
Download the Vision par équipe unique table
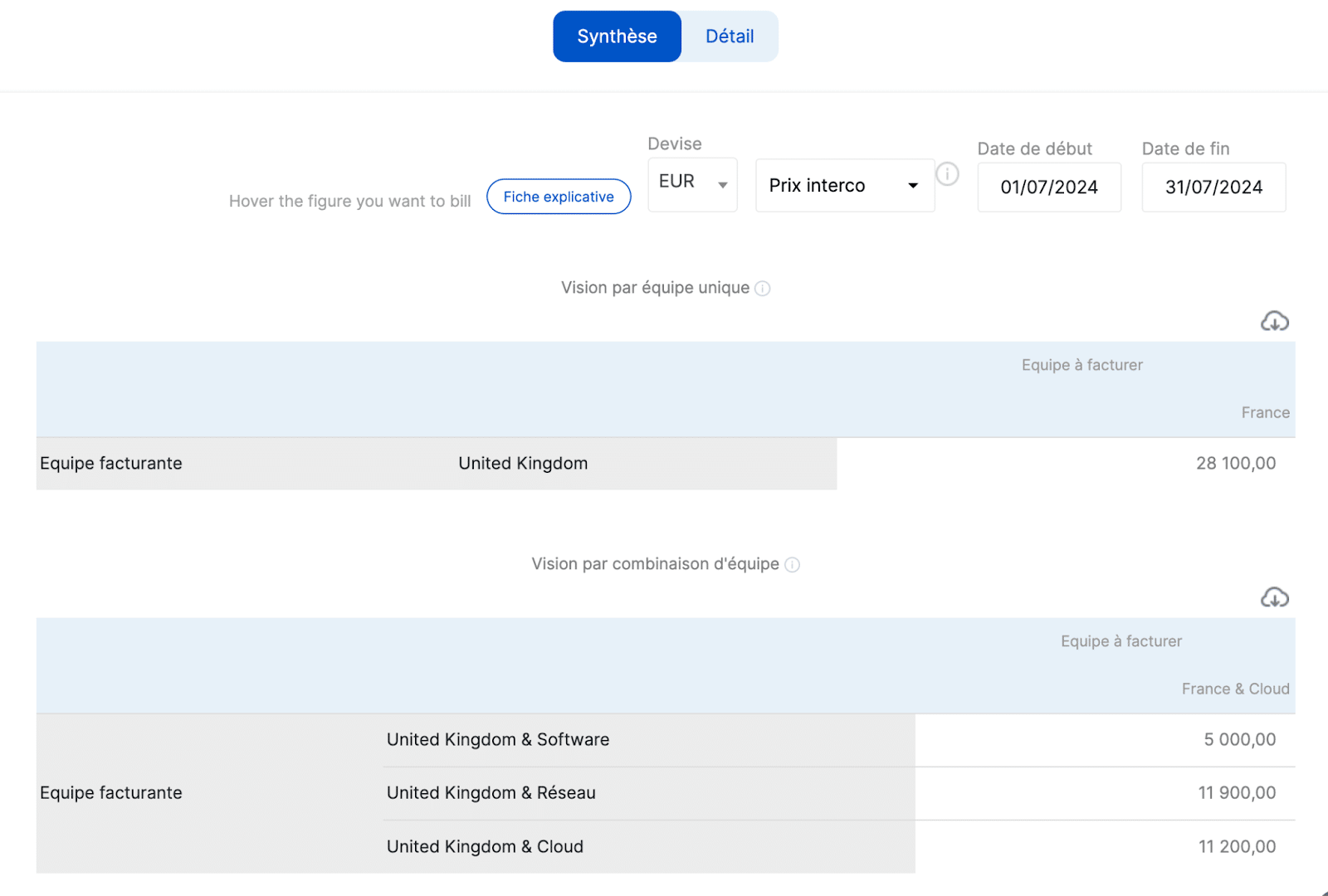coord(1275,321)
